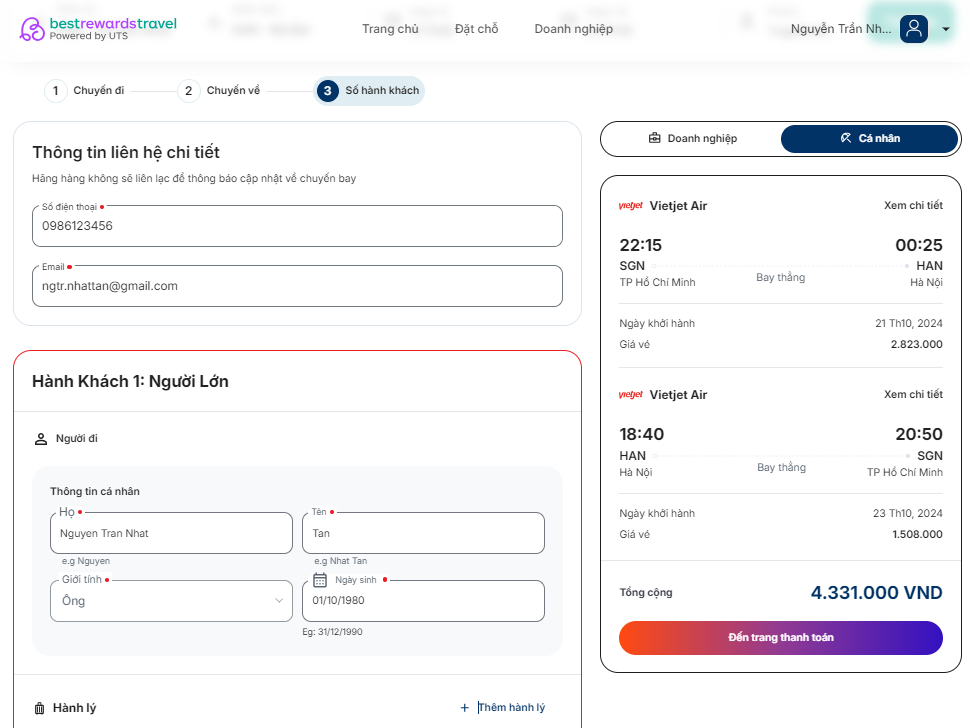
Task: View details of the SGN to HAN flight
Action: (x=913, y=205)
